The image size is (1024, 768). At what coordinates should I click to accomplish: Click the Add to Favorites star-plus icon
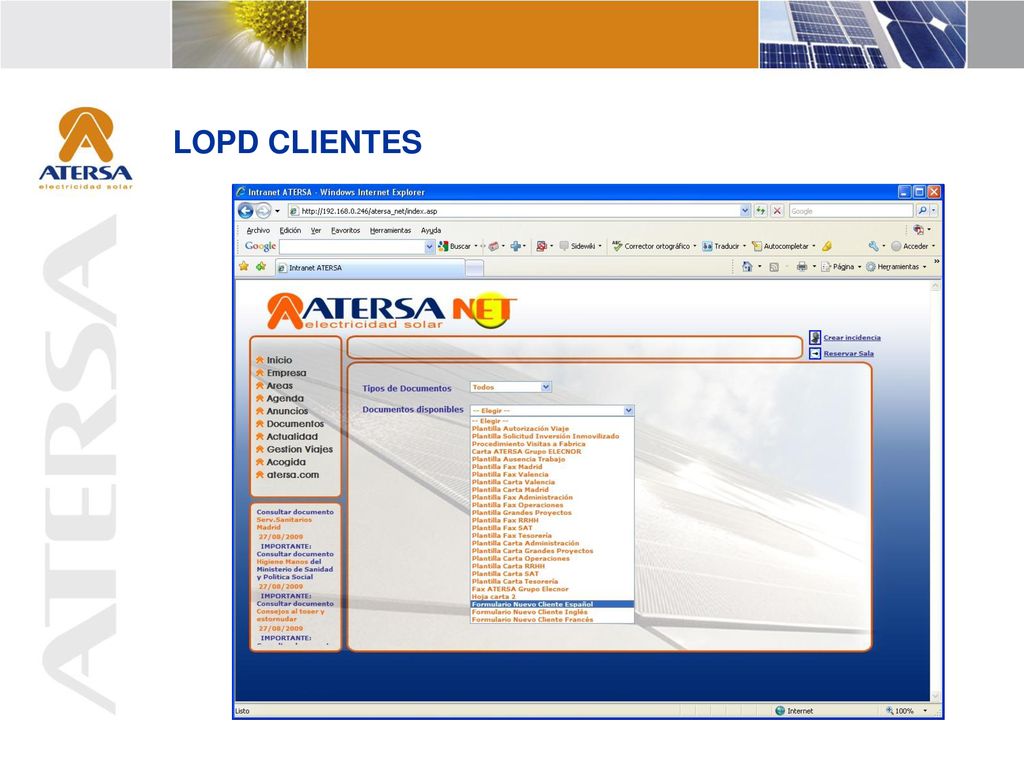point(261,266)
